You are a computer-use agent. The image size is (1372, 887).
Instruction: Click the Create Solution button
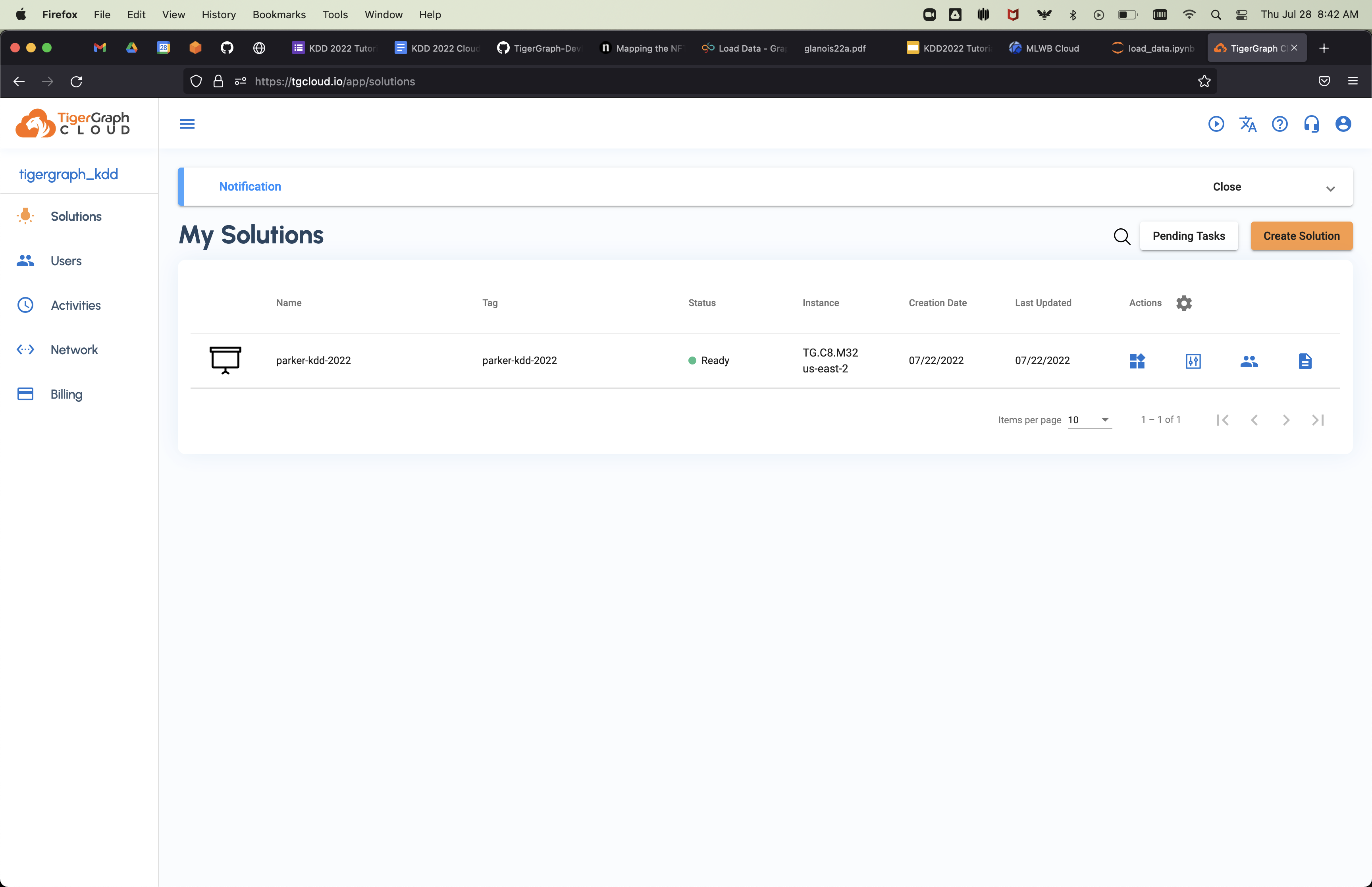pyautogui.click(x=1301, y=236)
